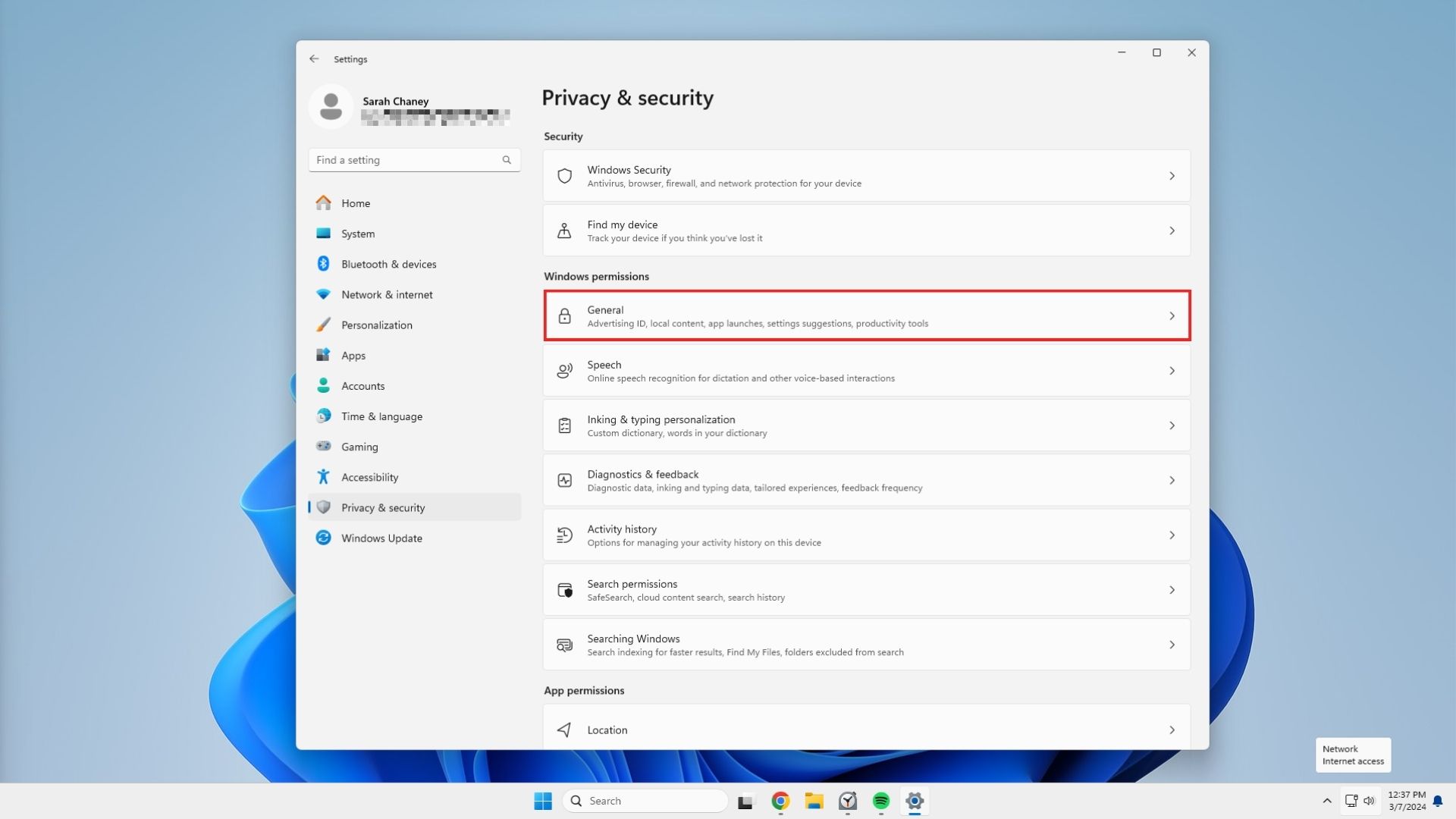Viewport: 1456px width, 819px height.
Task: Open Task View from the taskbar
Action: (747, 801)
